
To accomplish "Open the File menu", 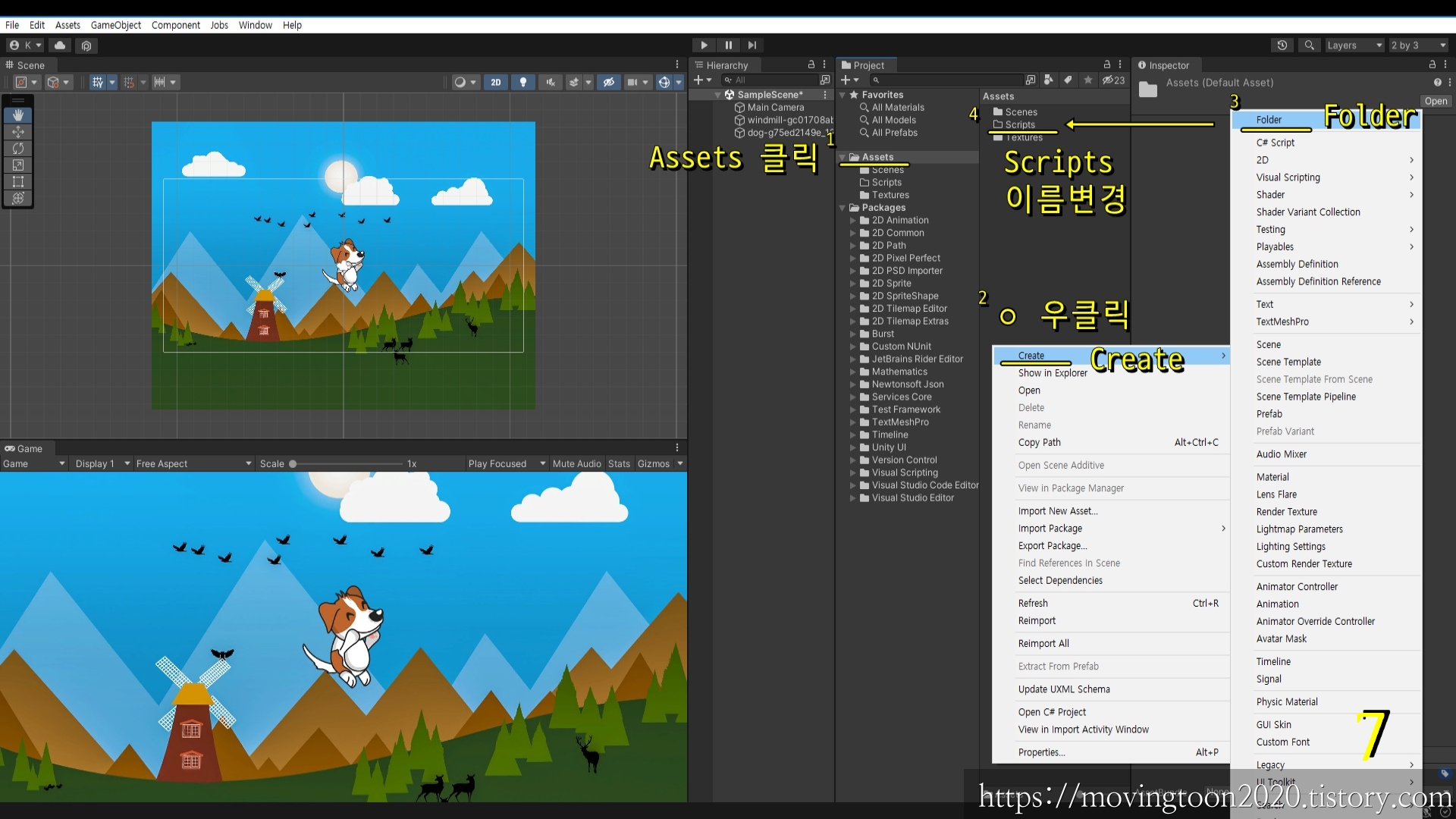I will click(12, 25).
